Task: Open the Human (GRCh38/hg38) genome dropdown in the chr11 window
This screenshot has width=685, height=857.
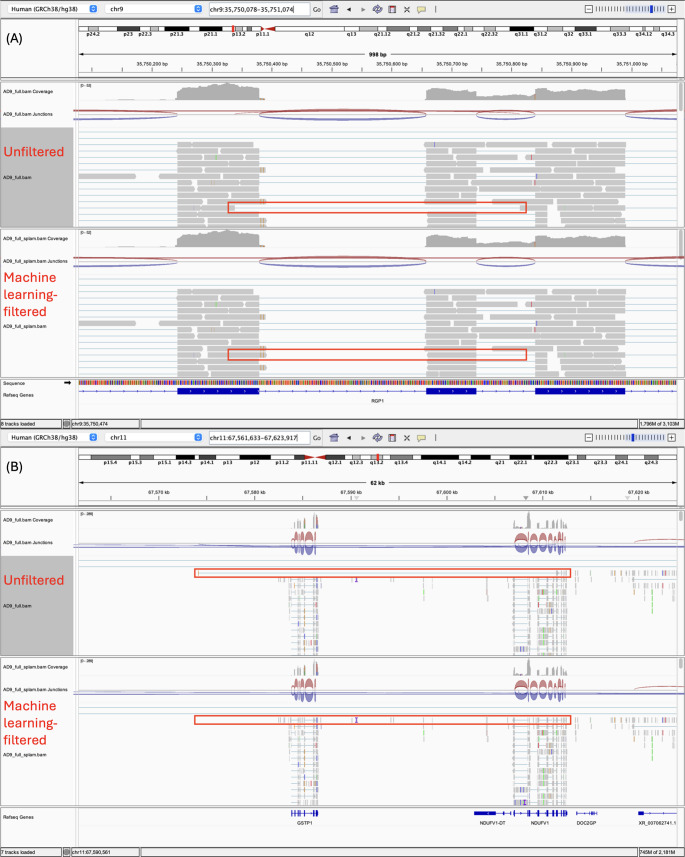Action: (x=51, y=438)
